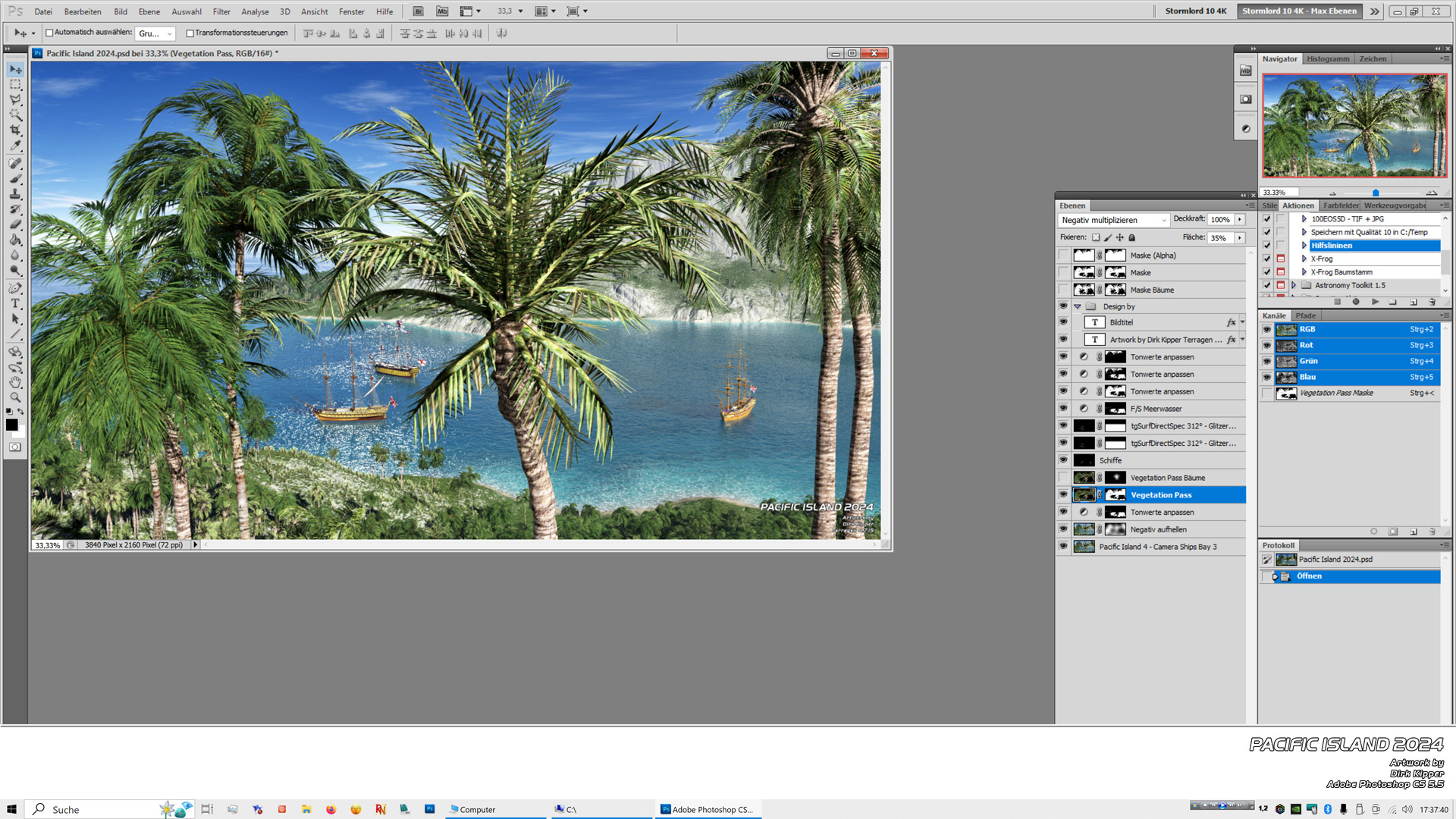The image size is (1456, 819).
Task: Click the lock all layers icon
Action: 1132,237
